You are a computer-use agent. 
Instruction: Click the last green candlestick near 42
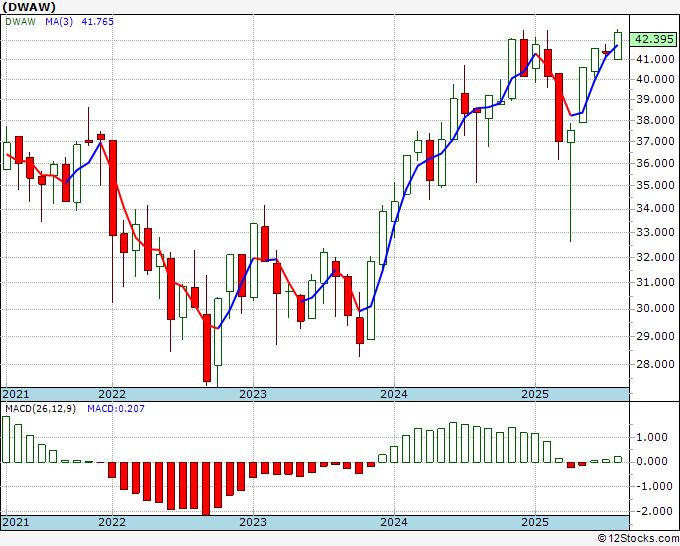coord(618,46)
